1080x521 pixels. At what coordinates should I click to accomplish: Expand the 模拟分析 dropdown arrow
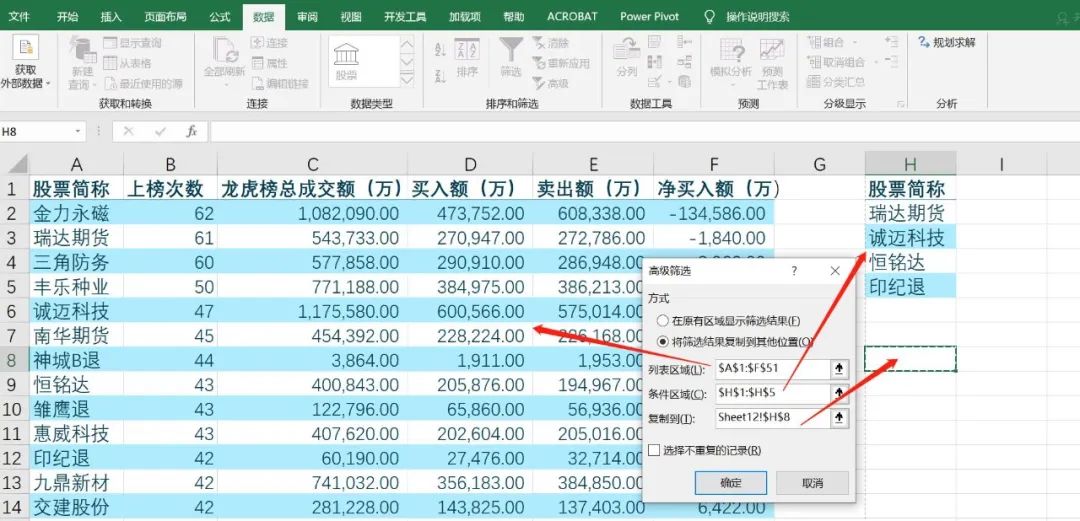tap(731, 85)
